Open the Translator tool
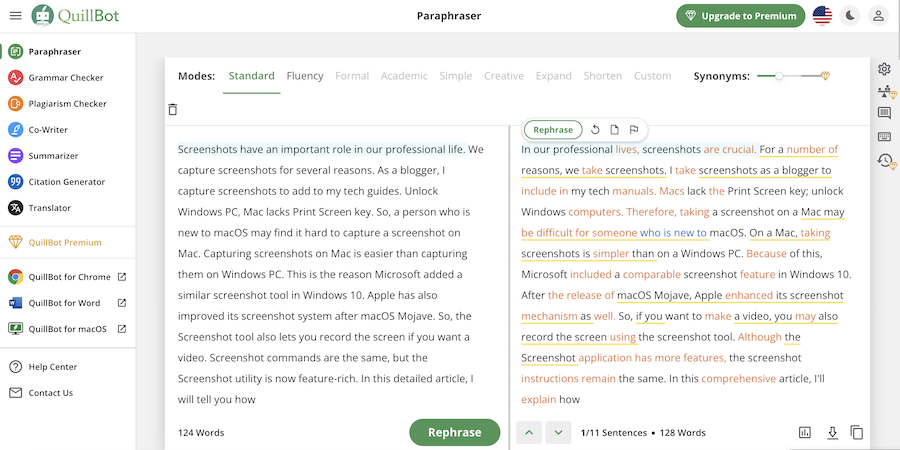Screen dimensions: 900x450 [50, 208]
